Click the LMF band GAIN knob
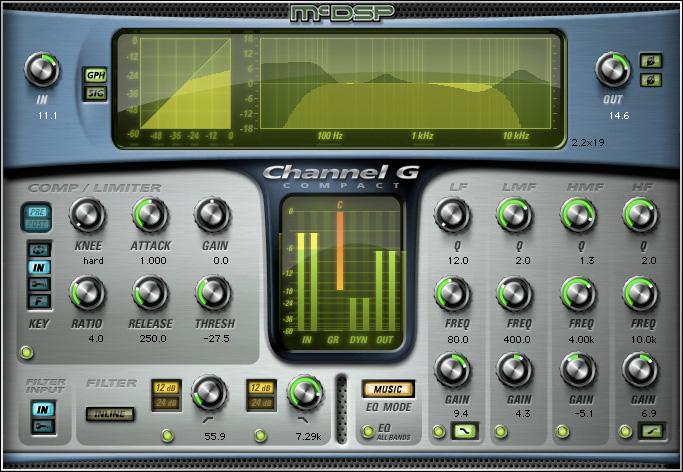Image resolution: width=683 pixels, height=472 pixels. (x=514, y=370)
